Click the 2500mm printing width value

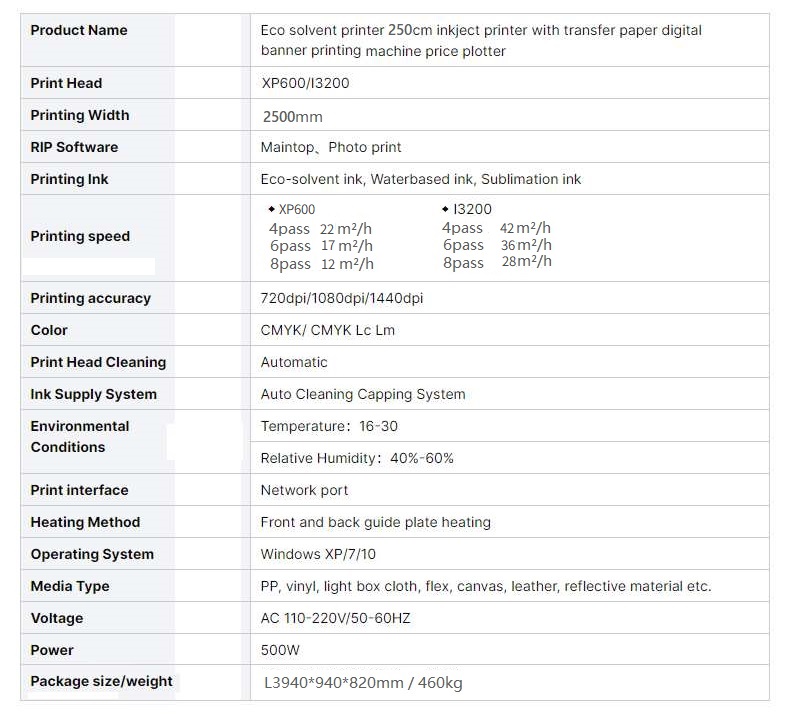(x=292, y=116)
